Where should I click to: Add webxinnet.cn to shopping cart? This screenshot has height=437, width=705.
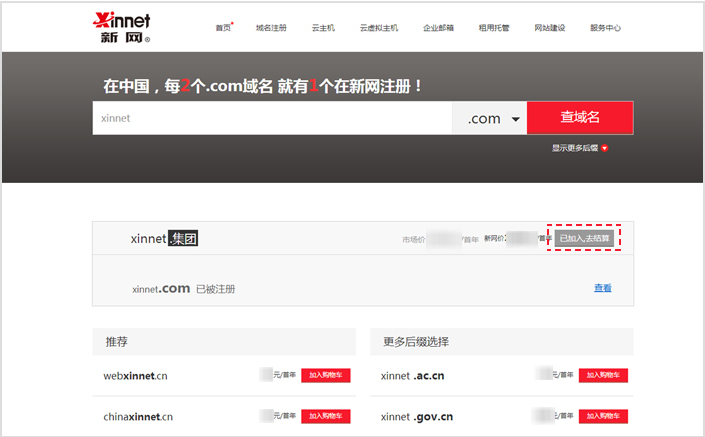tap(326, 376)
